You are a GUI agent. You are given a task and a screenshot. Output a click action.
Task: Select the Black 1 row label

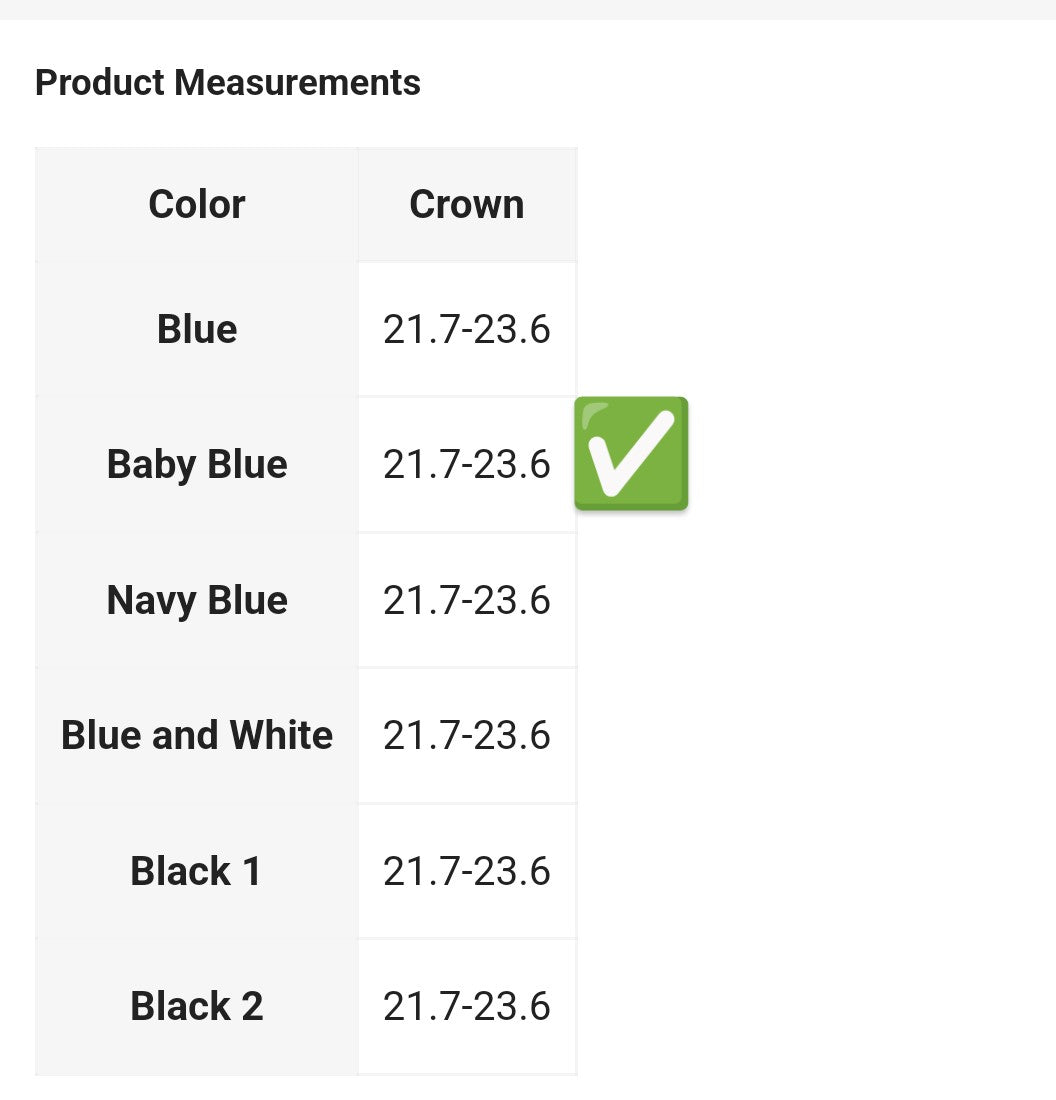(x=197, y=871)
